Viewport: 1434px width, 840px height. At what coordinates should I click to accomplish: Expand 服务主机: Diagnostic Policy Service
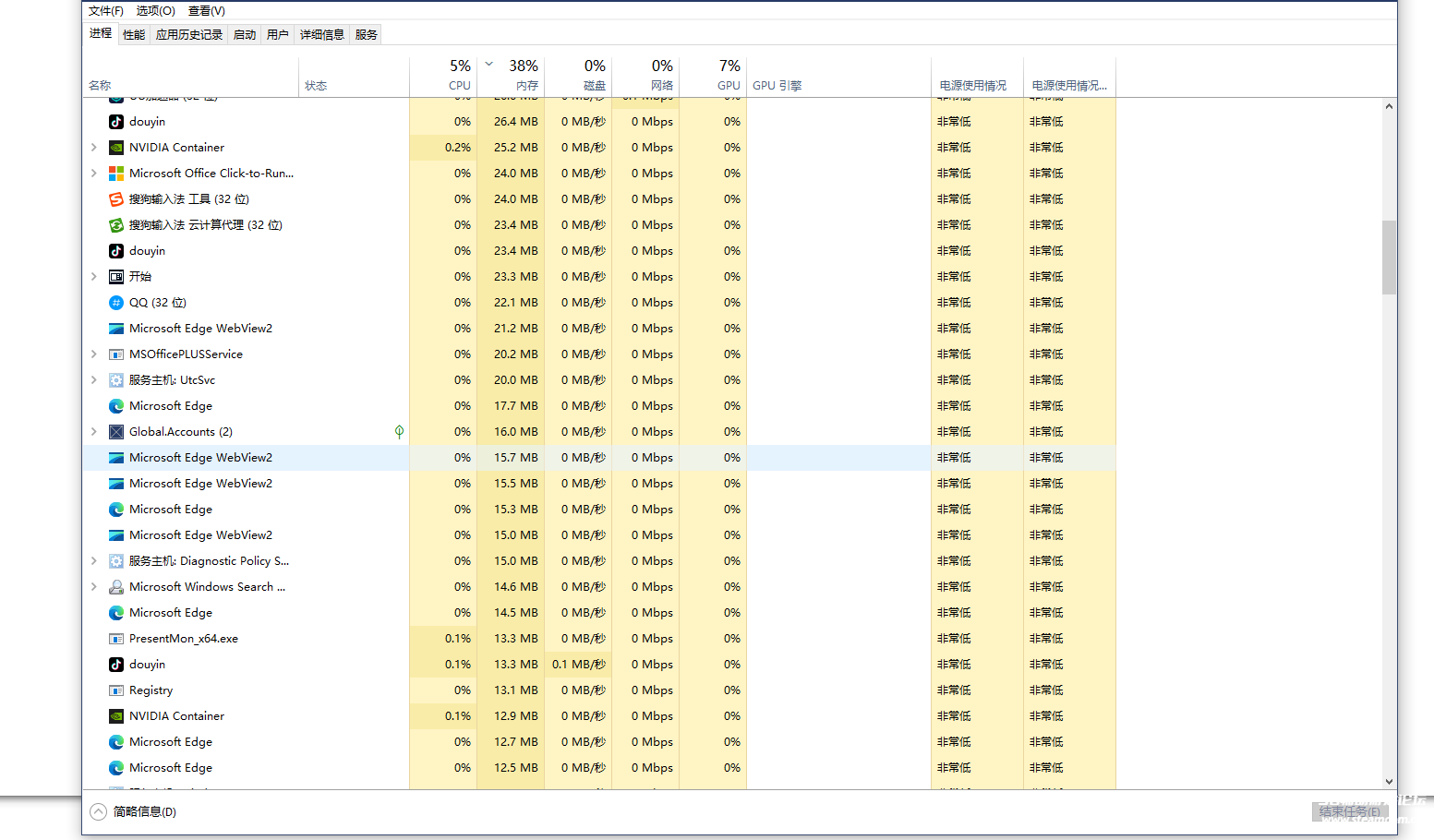click(x=94, y=561)
